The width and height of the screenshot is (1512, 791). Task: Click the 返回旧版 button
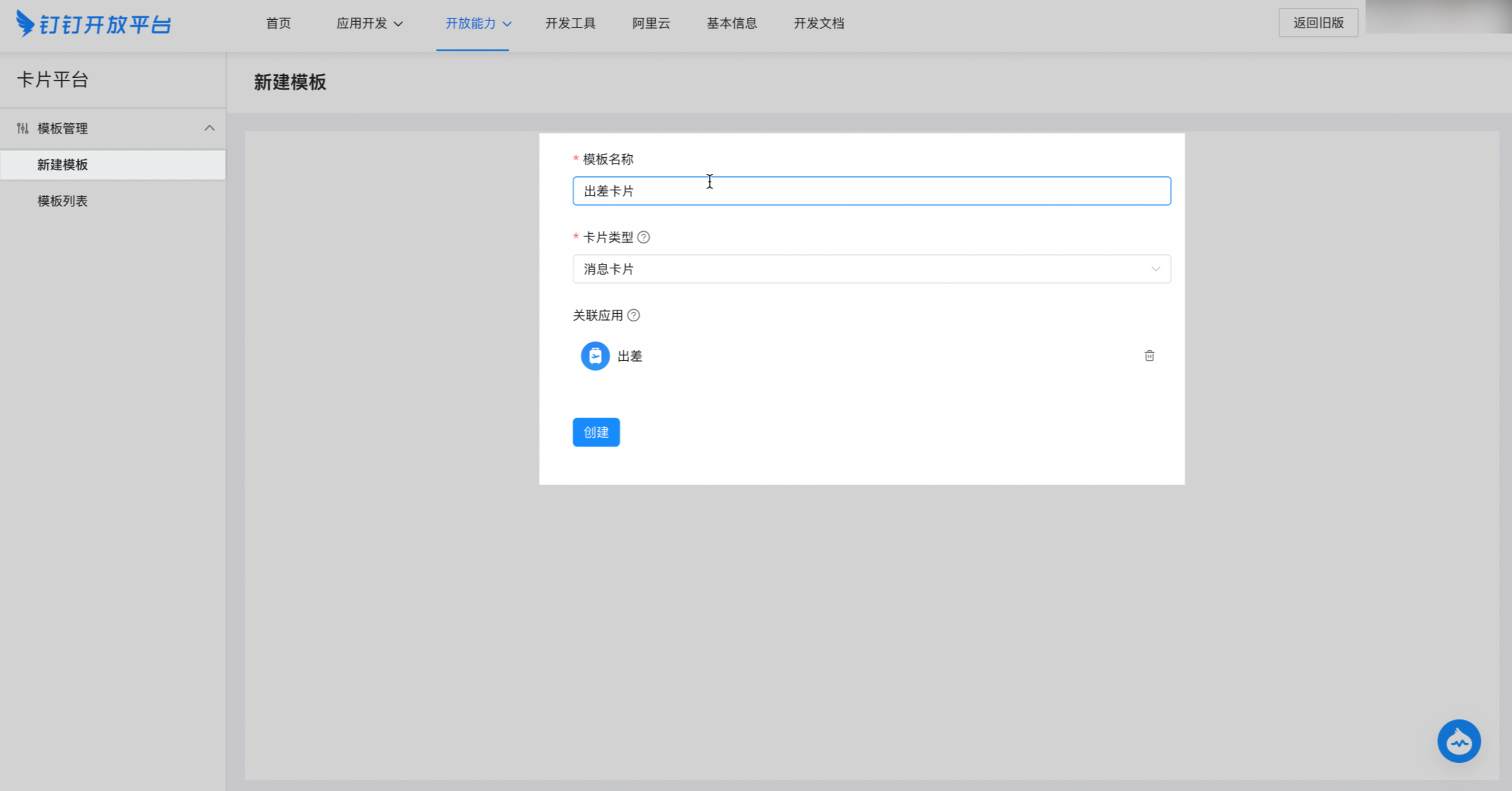tap(1318, 23)
